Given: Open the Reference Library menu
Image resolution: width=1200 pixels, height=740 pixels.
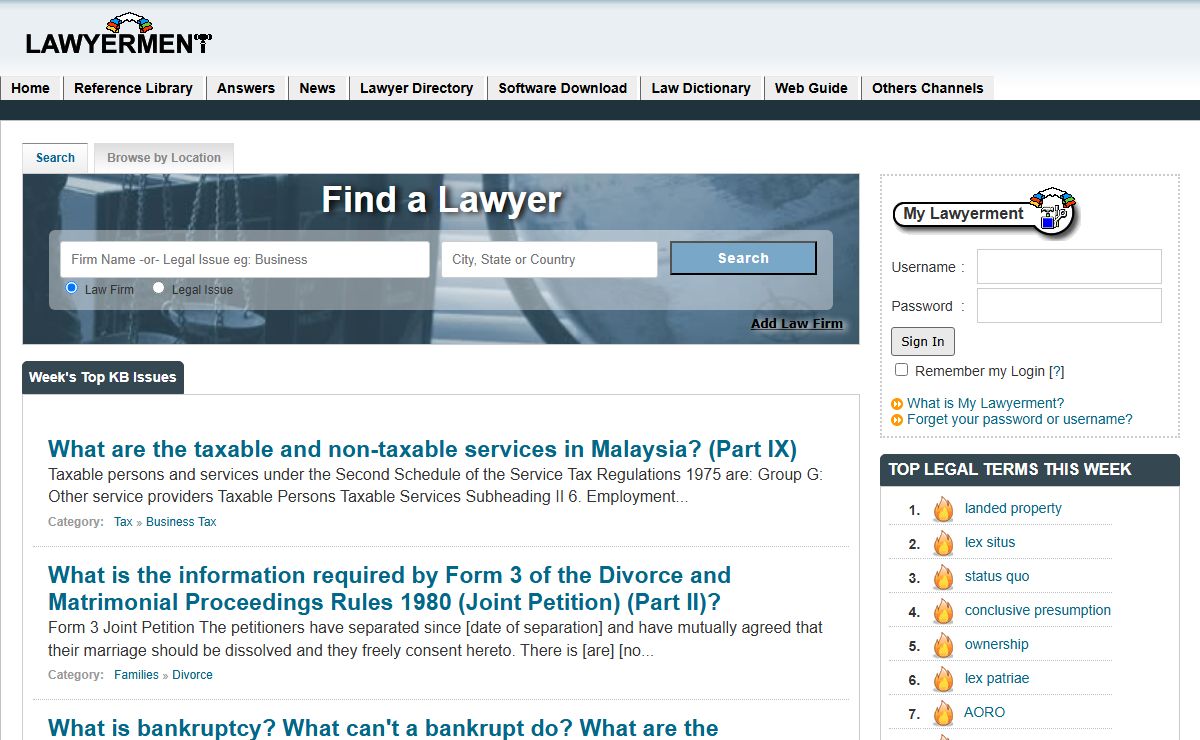Looking at the screenshot, I should click(x=133, y=88).
